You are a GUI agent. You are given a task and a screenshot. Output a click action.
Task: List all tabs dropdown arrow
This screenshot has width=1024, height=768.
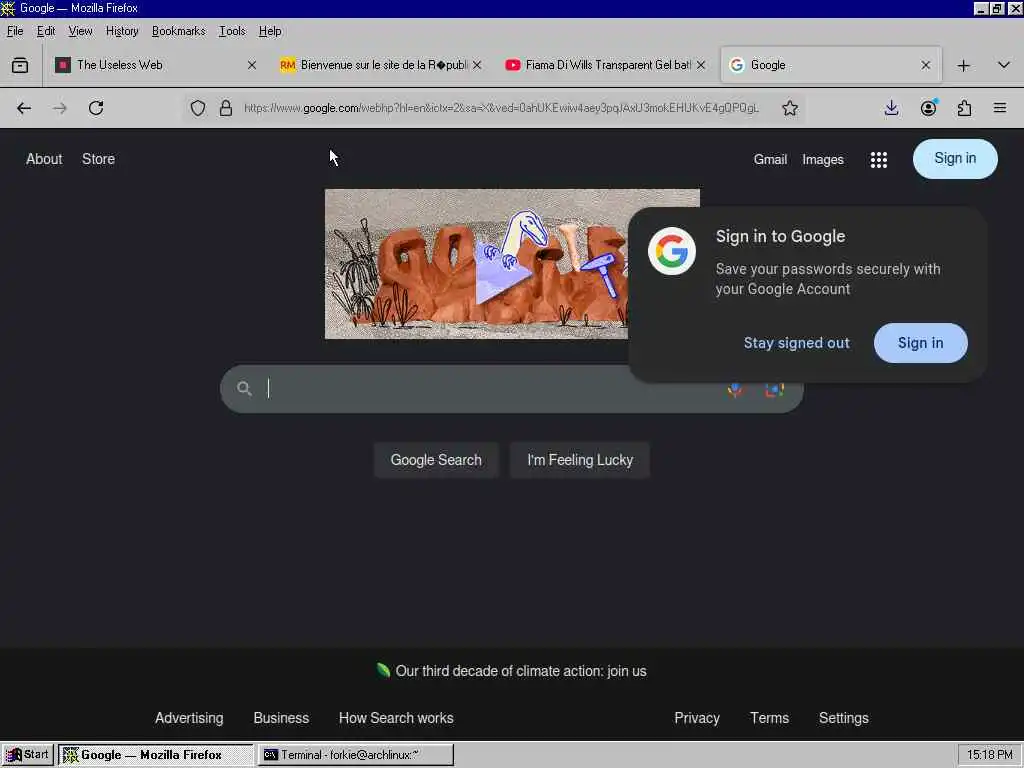1004,65
